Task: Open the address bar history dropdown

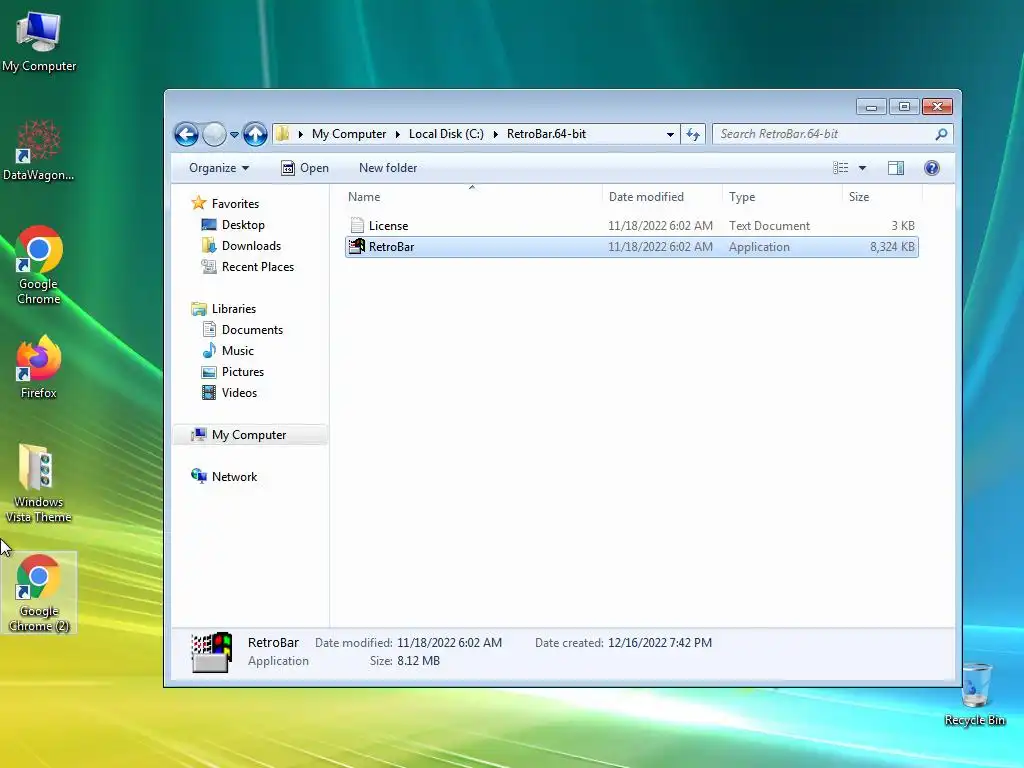Action: coord(670,135)
